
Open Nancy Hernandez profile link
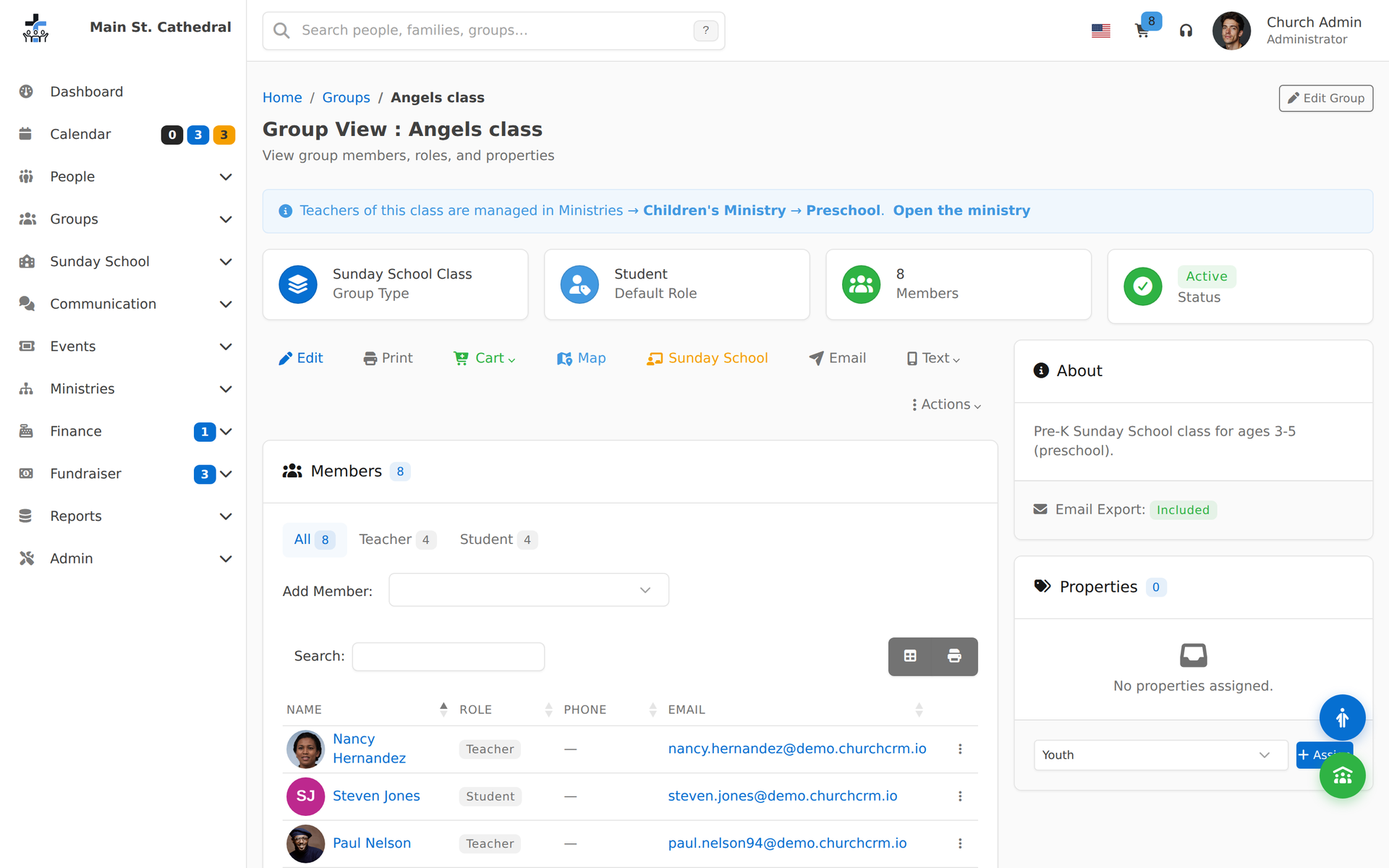click(x=369, y=749)
